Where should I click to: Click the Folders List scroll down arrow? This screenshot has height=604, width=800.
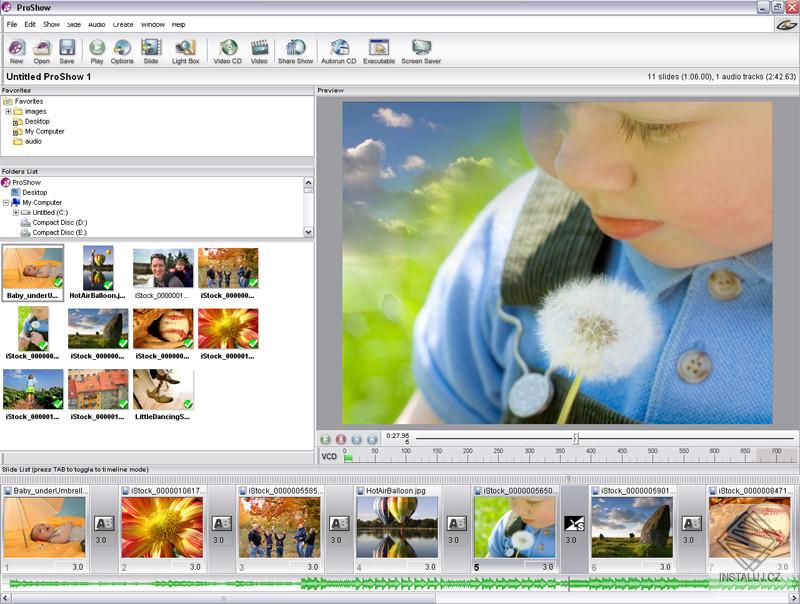308,232
